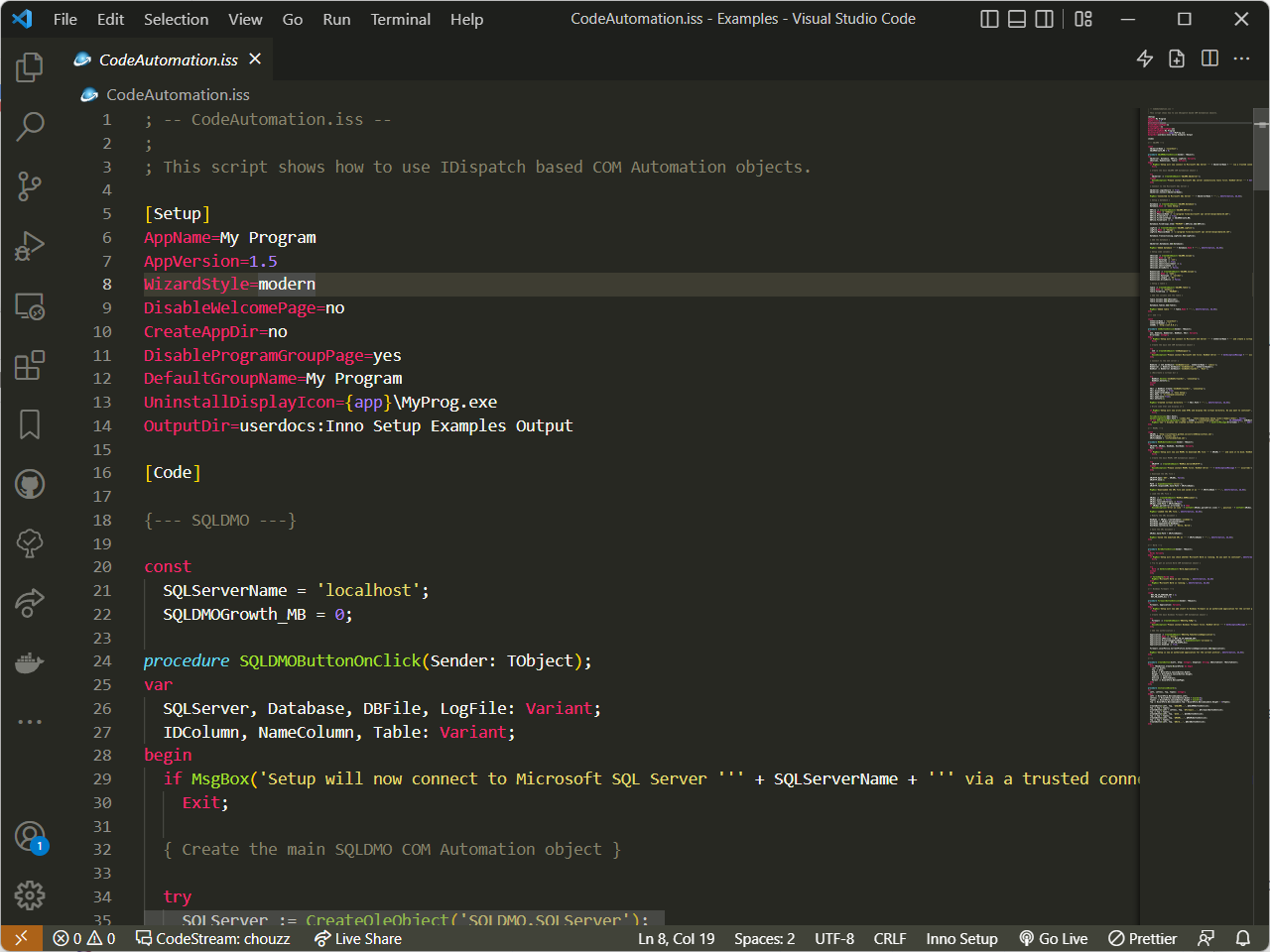Open the Help menu
This screenshot has width=1270, height=952.
tap(466, 19)
